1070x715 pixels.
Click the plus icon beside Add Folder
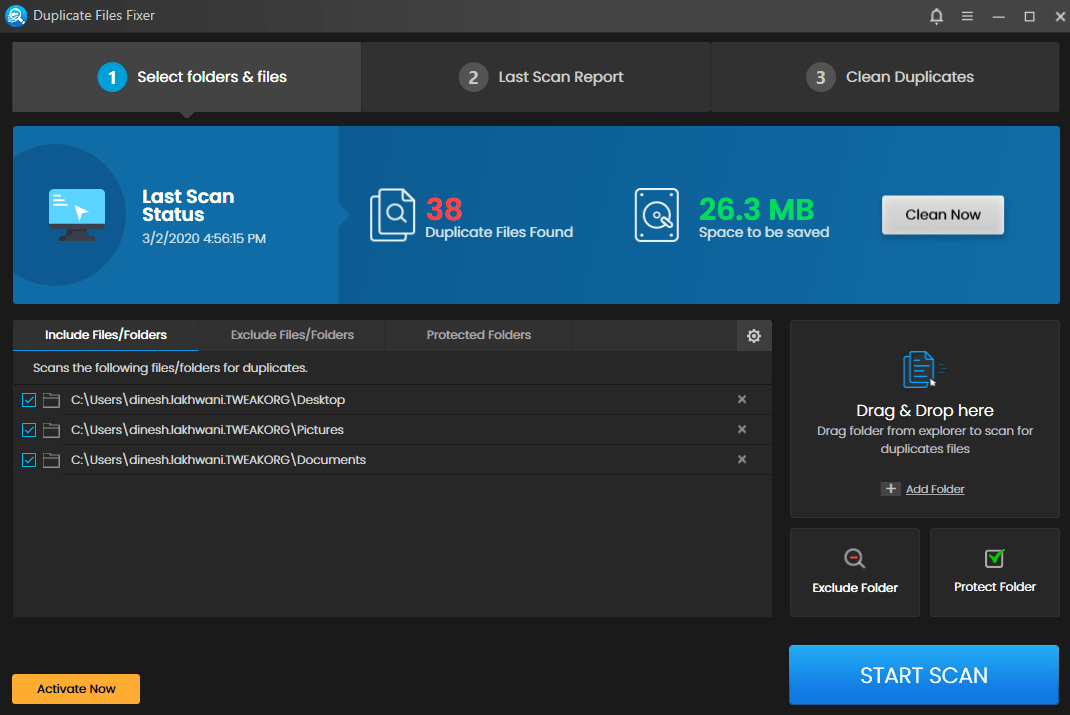[891, 488]
